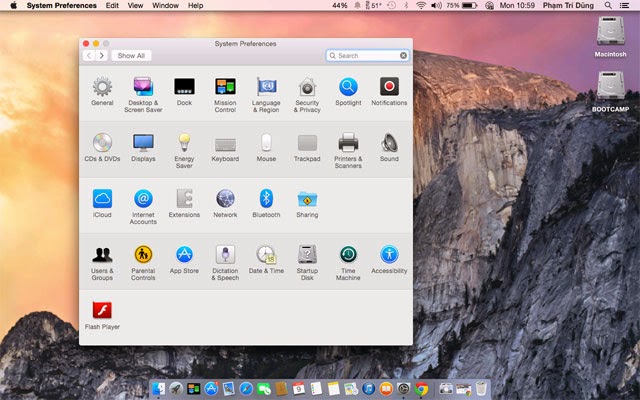The image size is (640, 400).
Task: Open Calendar from the Dock
Action: pyautogui.click(x=298, y=389)
